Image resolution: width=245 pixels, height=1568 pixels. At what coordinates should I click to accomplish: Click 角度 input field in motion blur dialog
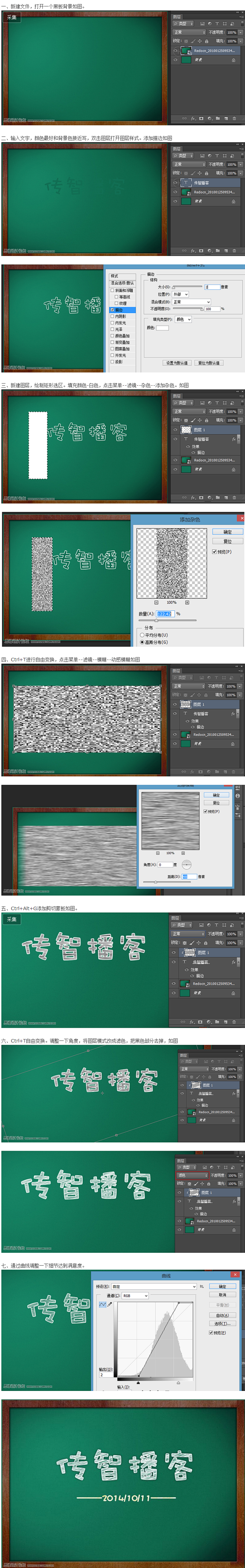[x=165, y=865]
